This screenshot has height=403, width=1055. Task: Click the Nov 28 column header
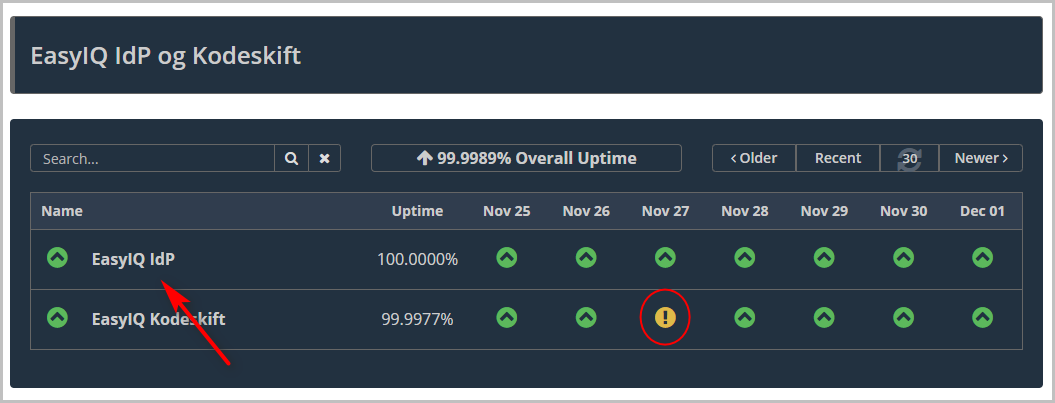coord(745,211)
